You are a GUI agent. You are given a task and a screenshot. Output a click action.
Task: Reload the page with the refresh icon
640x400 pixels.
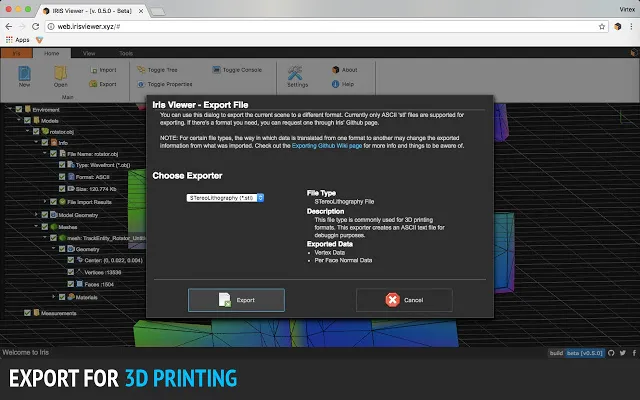click(36, 27)
